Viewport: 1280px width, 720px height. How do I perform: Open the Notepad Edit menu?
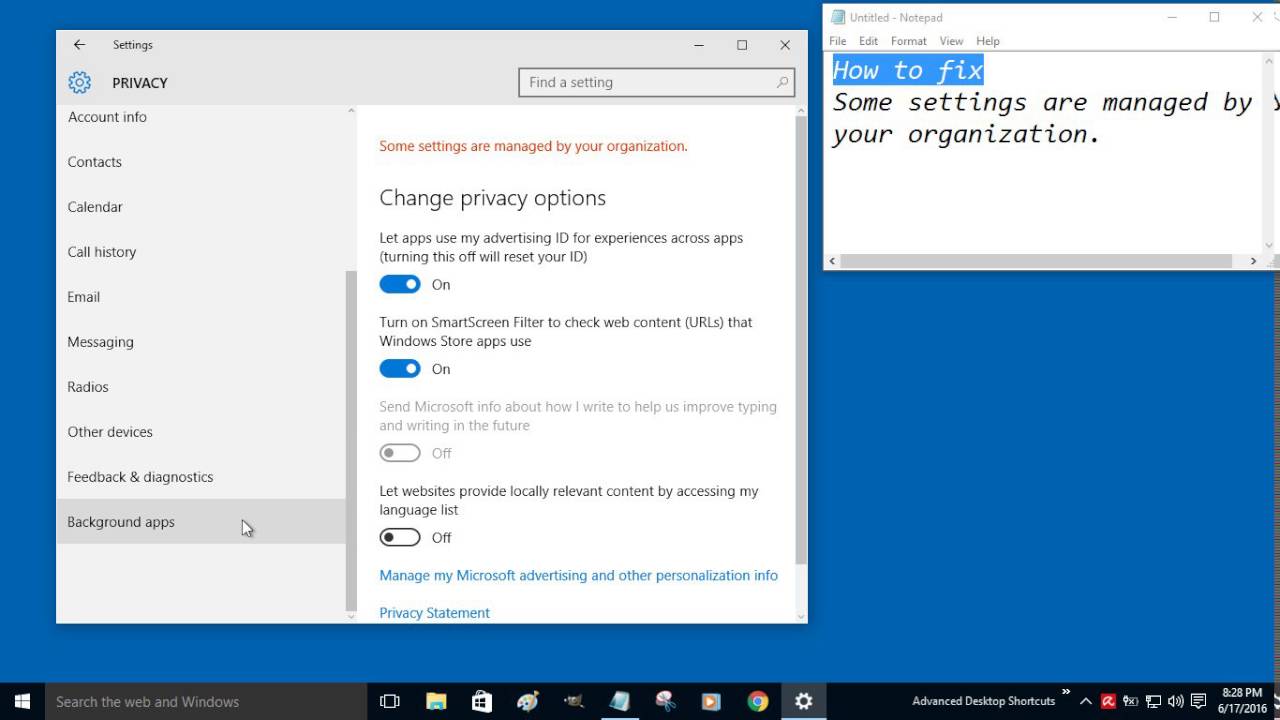tap(868, 41)
